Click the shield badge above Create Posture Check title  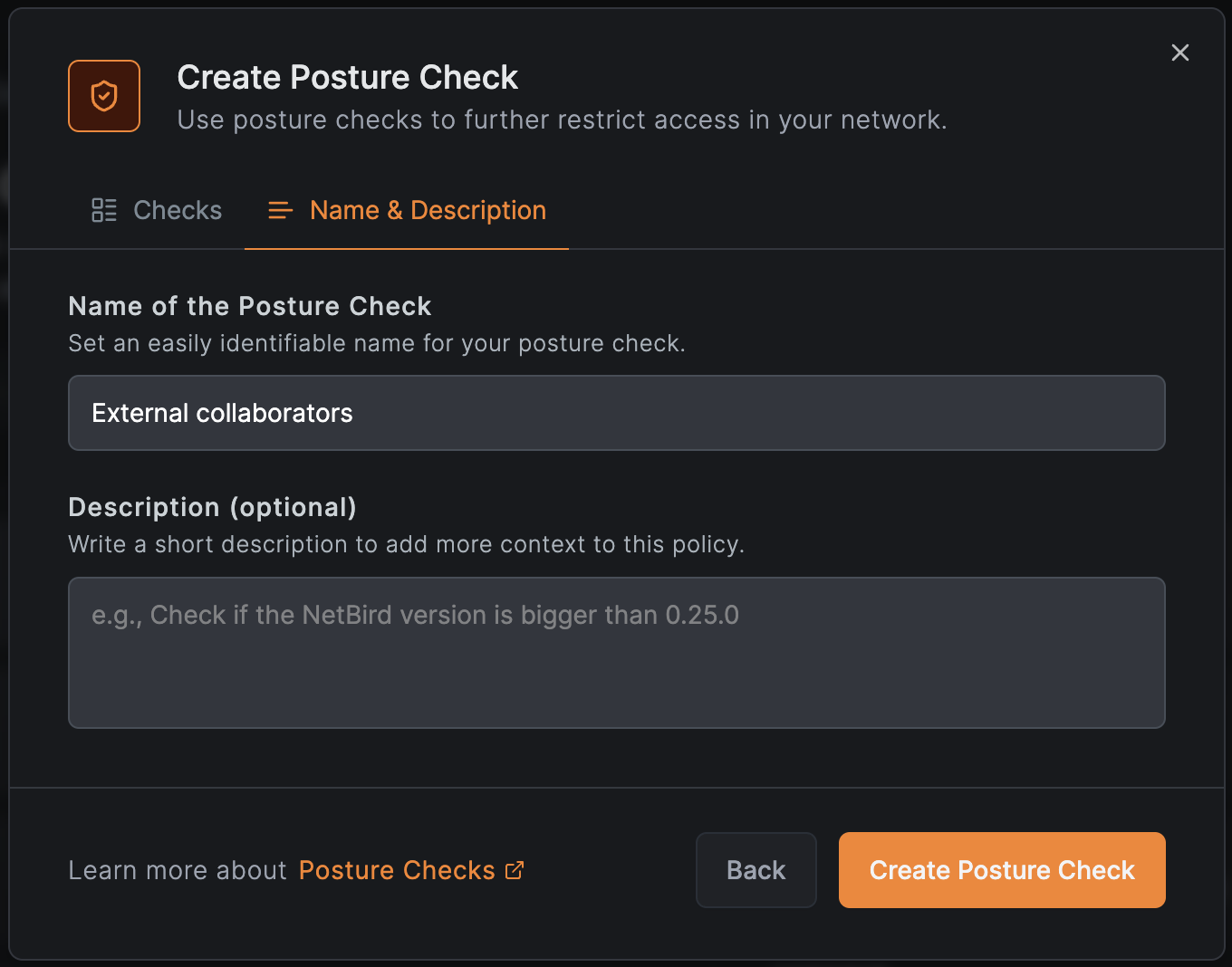[104, 95]
